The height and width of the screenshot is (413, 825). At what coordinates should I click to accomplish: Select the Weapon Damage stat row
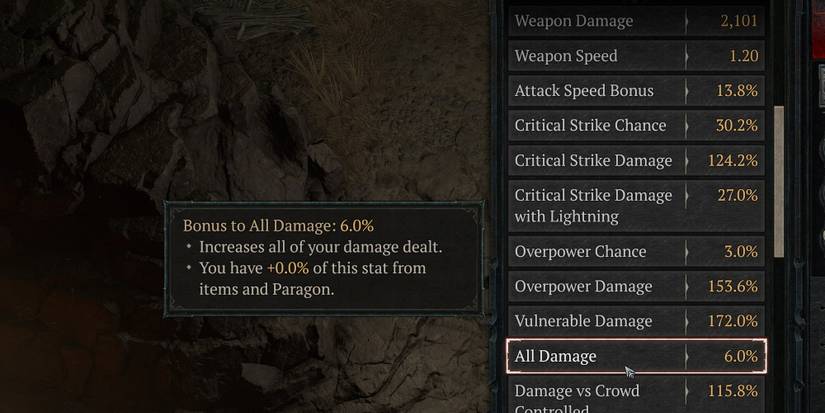[x=636, y=21]
